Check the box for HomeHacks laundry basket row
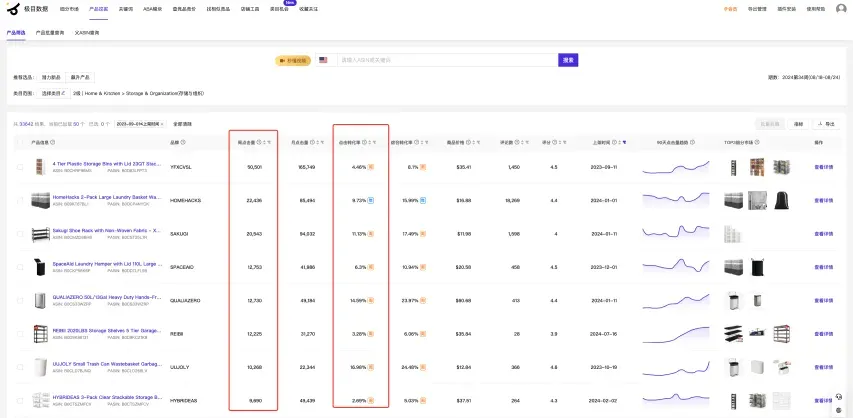853x418 pixels. [20, 200]
